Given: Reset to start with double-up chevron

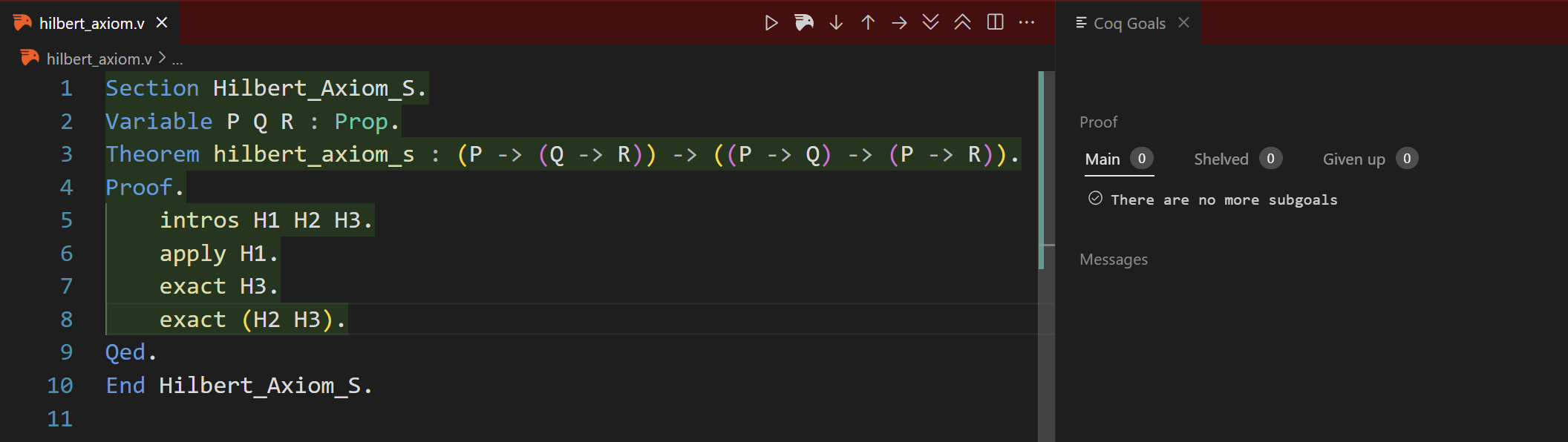Looking at the screenshot, I should pyautogui.click(x=962, y=23).
